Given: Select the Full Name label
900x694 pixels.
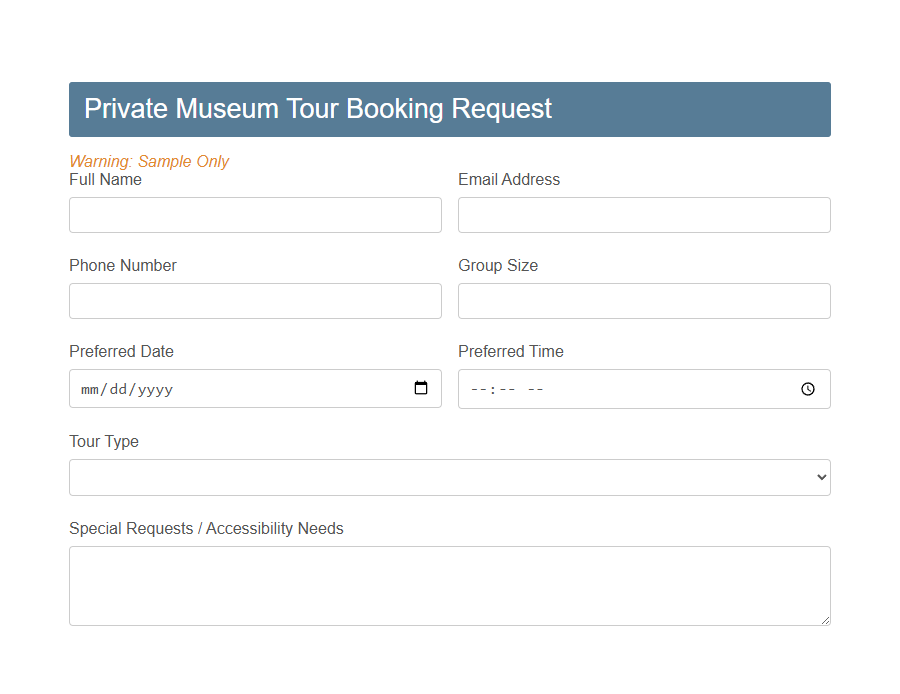Looking at the screenshot, I should click(x=105, y=180).
